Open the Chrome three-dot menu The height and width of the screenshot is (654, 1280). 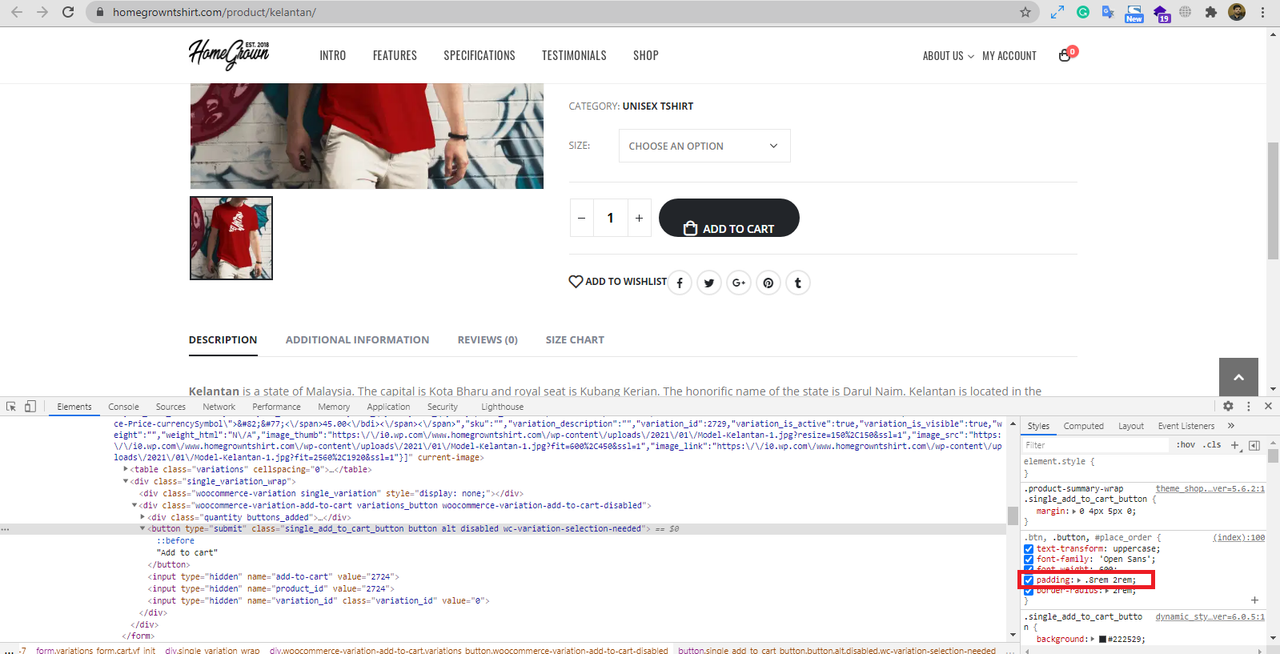[x=1263, y=12]
